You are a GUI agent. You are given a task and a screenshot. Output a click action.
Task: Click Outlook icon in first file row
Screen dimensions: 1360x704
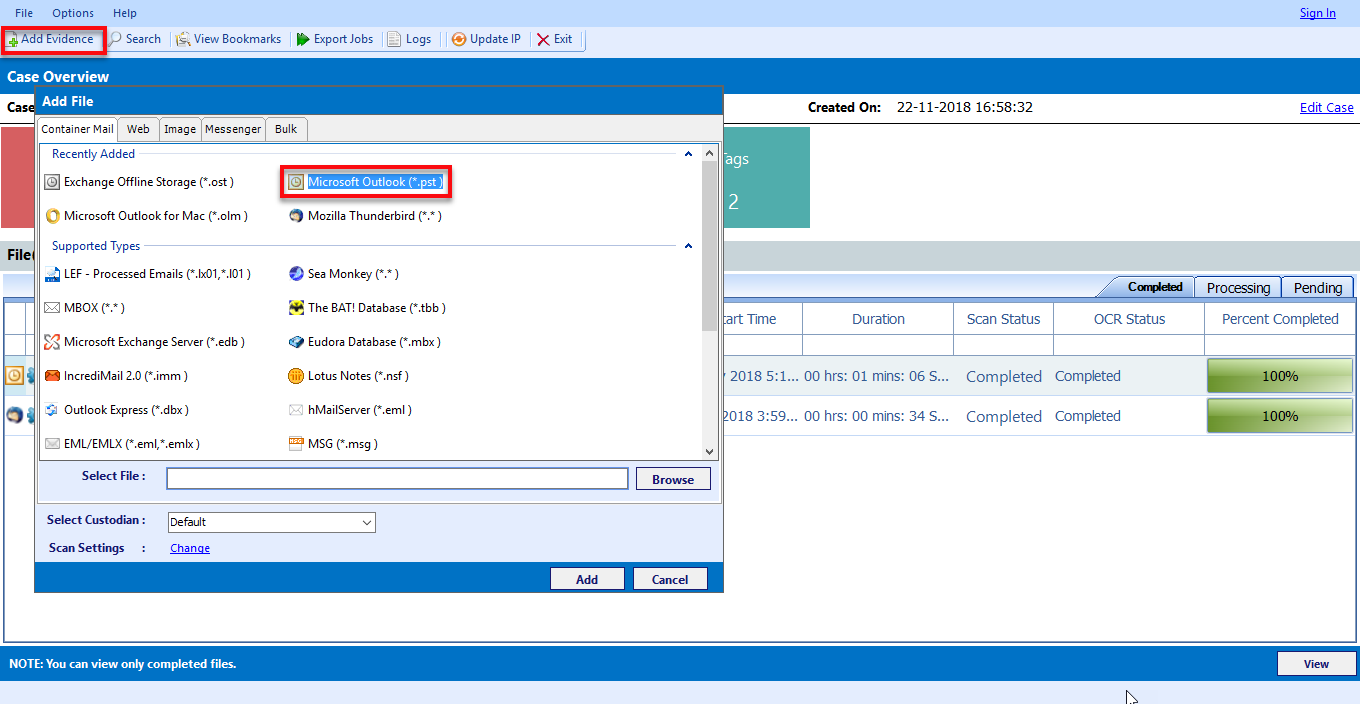click(15, 376)
